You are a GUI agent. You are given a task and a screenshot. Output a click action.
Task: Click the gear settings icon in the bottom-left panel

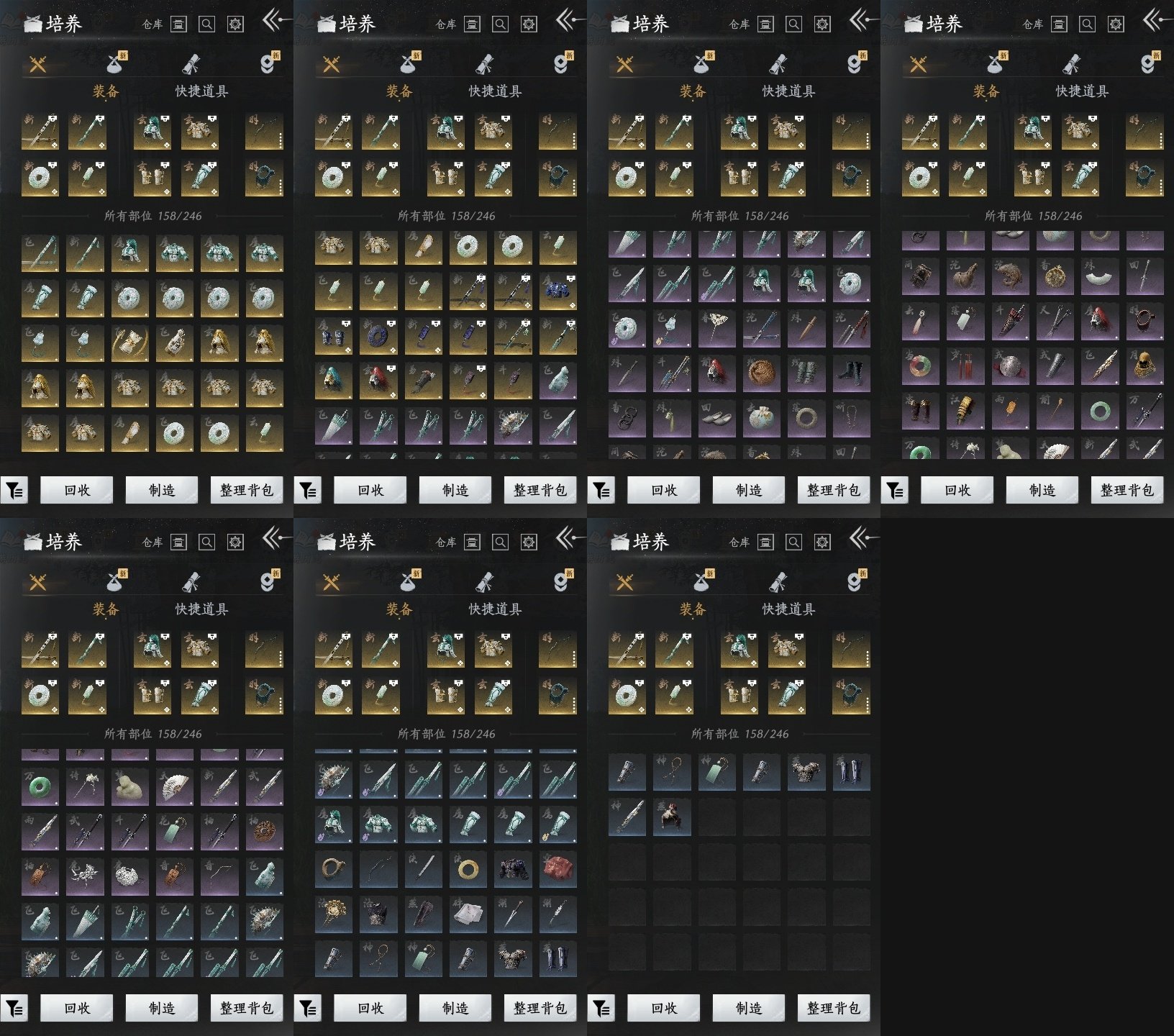click(235, 542)
